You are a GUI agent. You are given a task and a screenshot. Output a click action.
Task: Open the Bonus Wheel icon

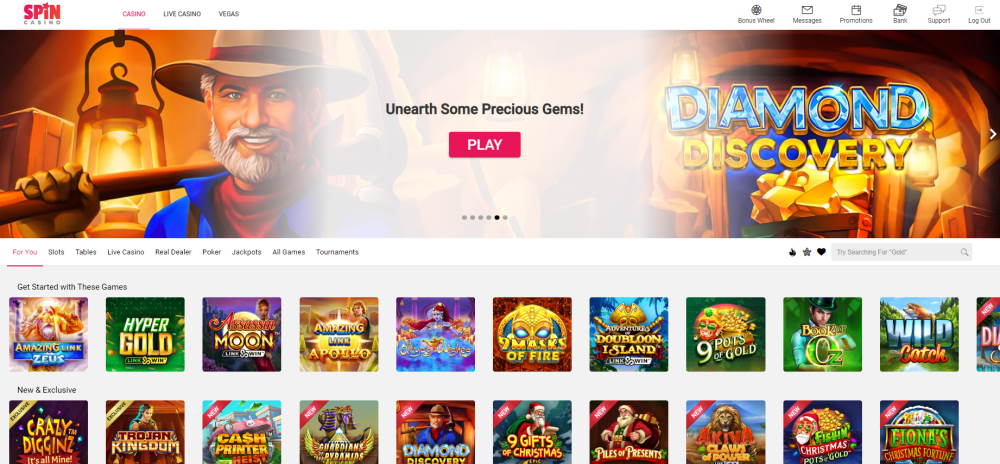756,10
